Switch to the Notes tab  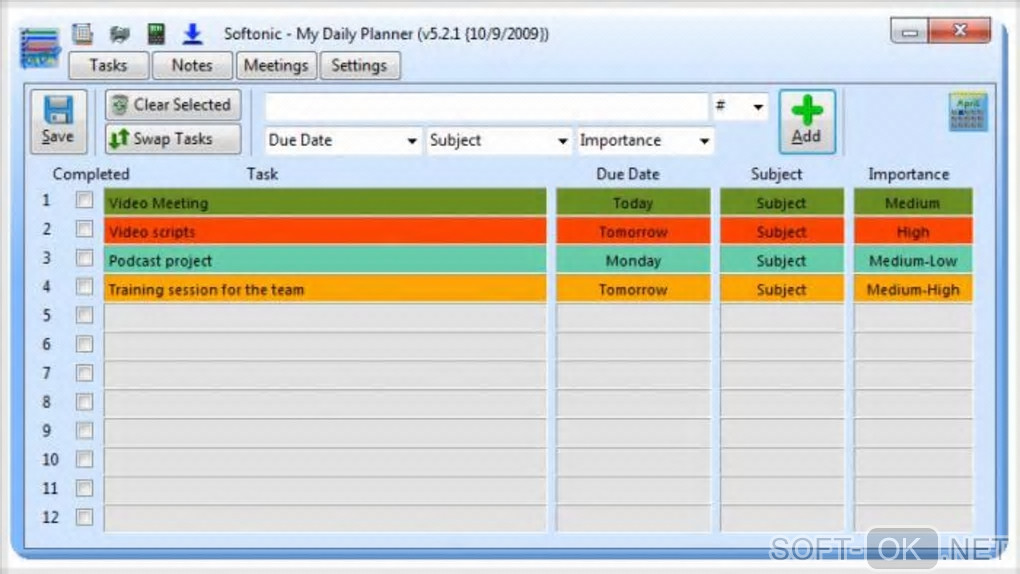coord(192,66)
